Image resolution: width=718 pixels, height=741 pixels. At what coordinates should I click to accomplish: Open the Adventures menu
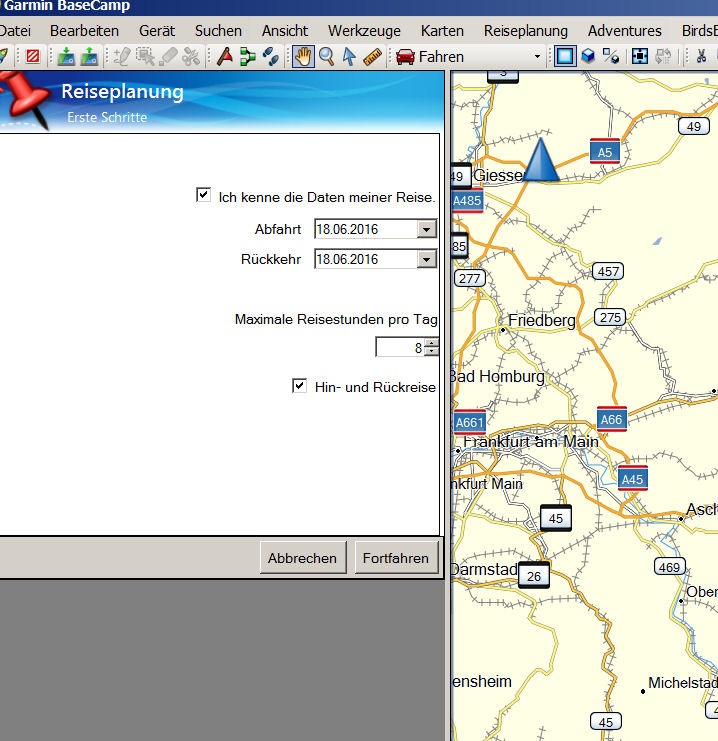point(624,31)
